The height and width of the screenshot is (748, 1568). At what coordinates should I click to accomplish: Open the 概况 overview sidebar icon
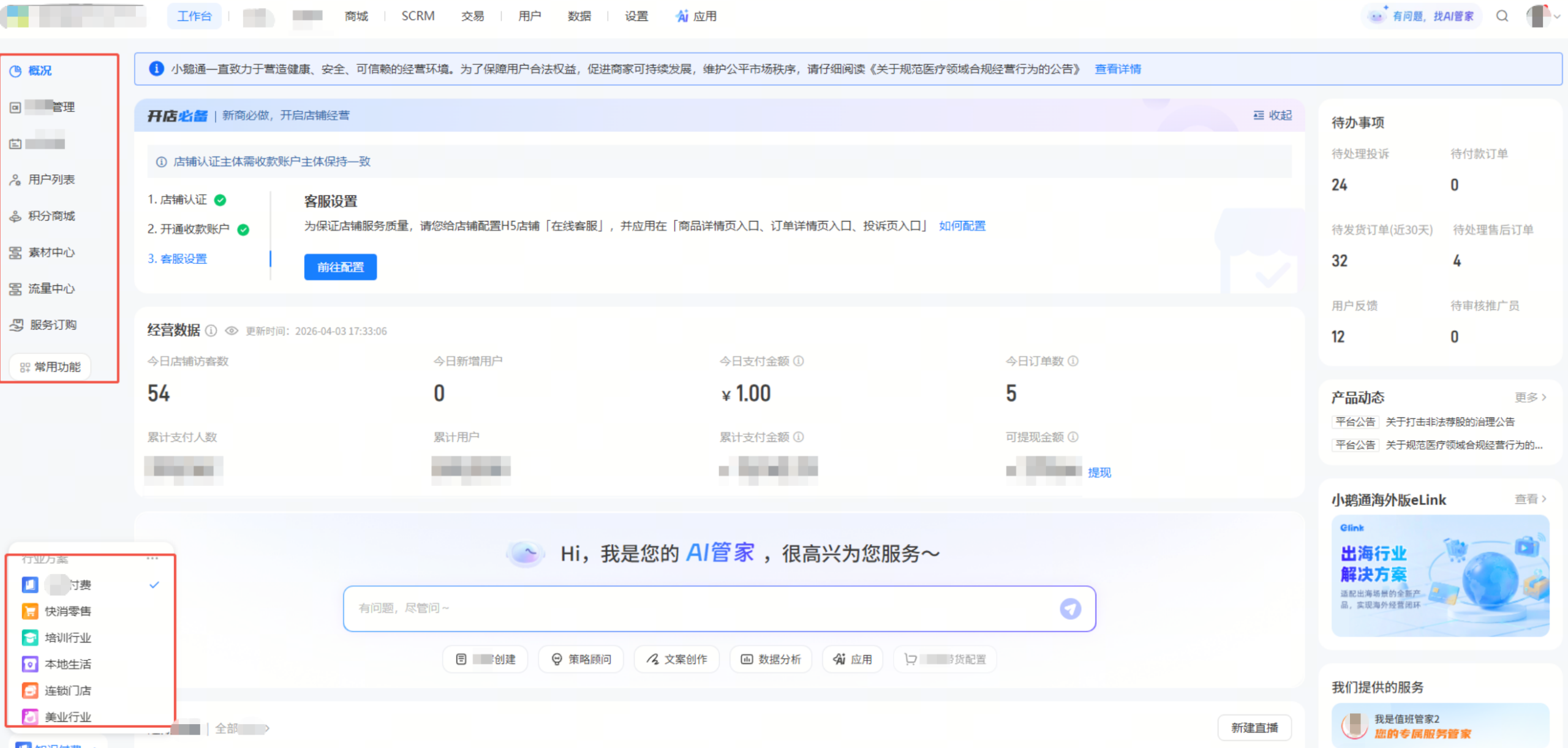(x=15, y=70)
